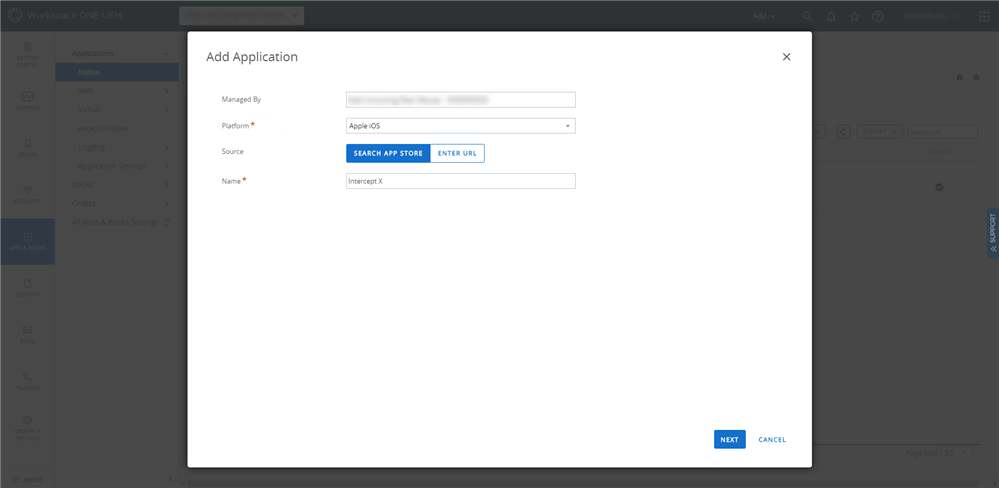This screenshot has height=488, width=999.
Task: Open the help question mark icon
Action: click(x=877, y=17)
